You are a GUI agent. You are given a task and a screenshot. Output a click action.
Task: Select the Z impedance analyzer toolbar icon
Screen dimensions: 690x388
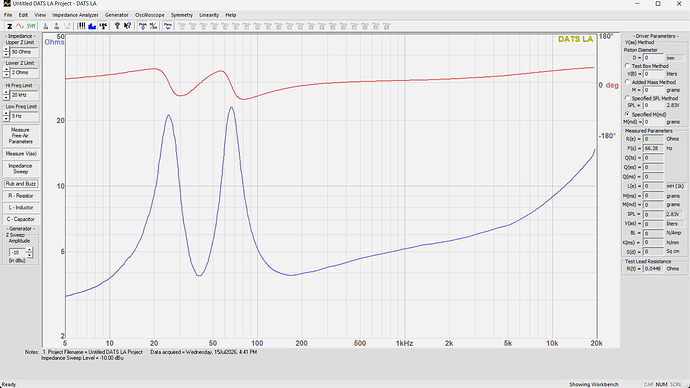pyautogui.click(x=9, y=26)
